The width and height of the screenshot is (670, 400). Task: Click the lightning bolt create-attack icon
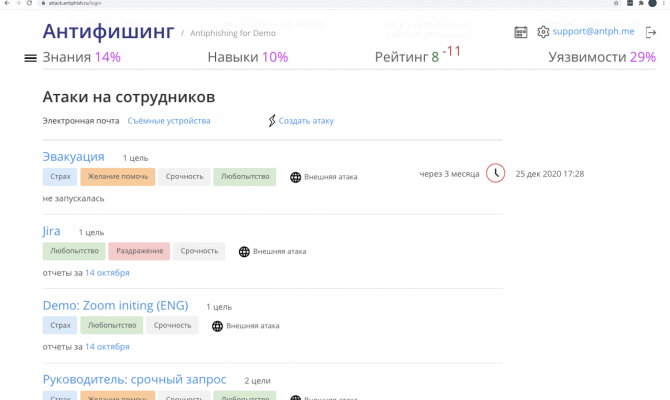[x=272, y=121]
